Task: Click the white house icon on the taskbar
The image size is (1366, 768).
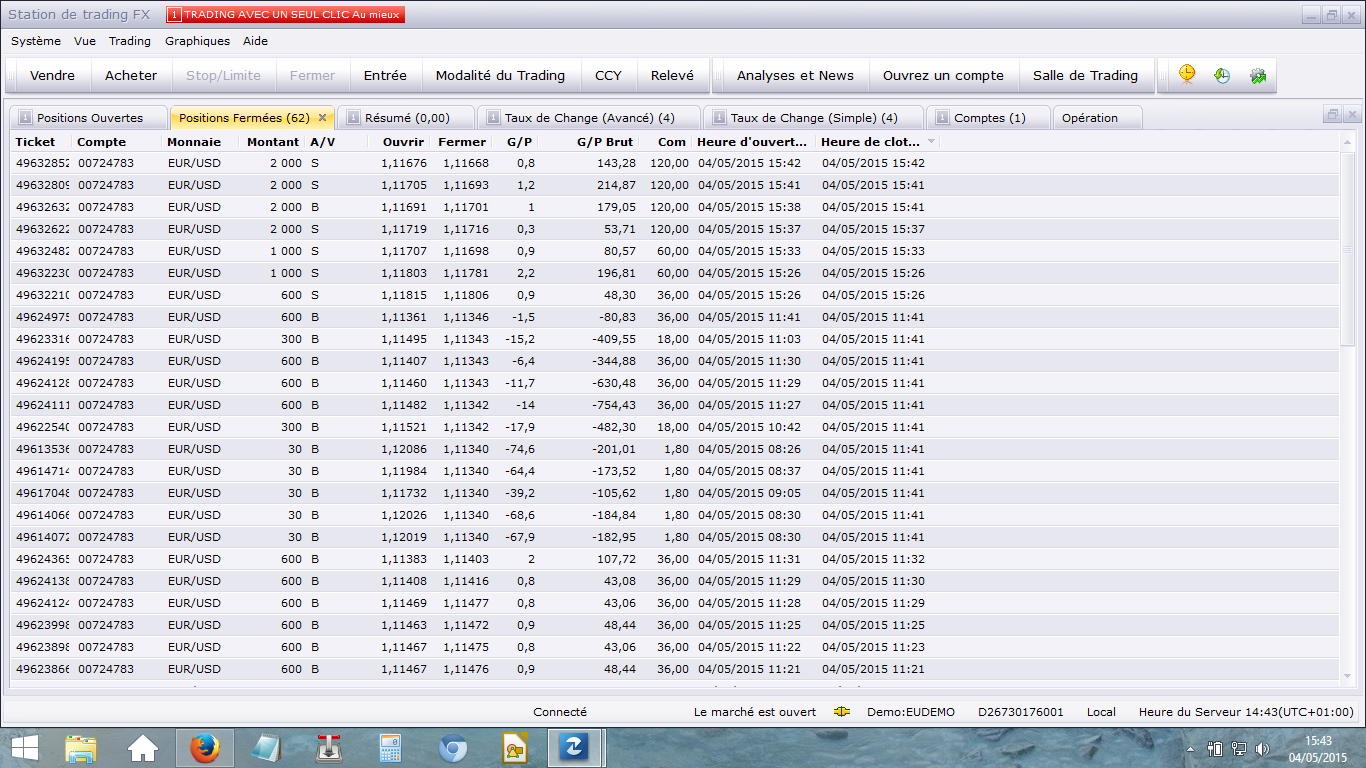Action: 143,748
